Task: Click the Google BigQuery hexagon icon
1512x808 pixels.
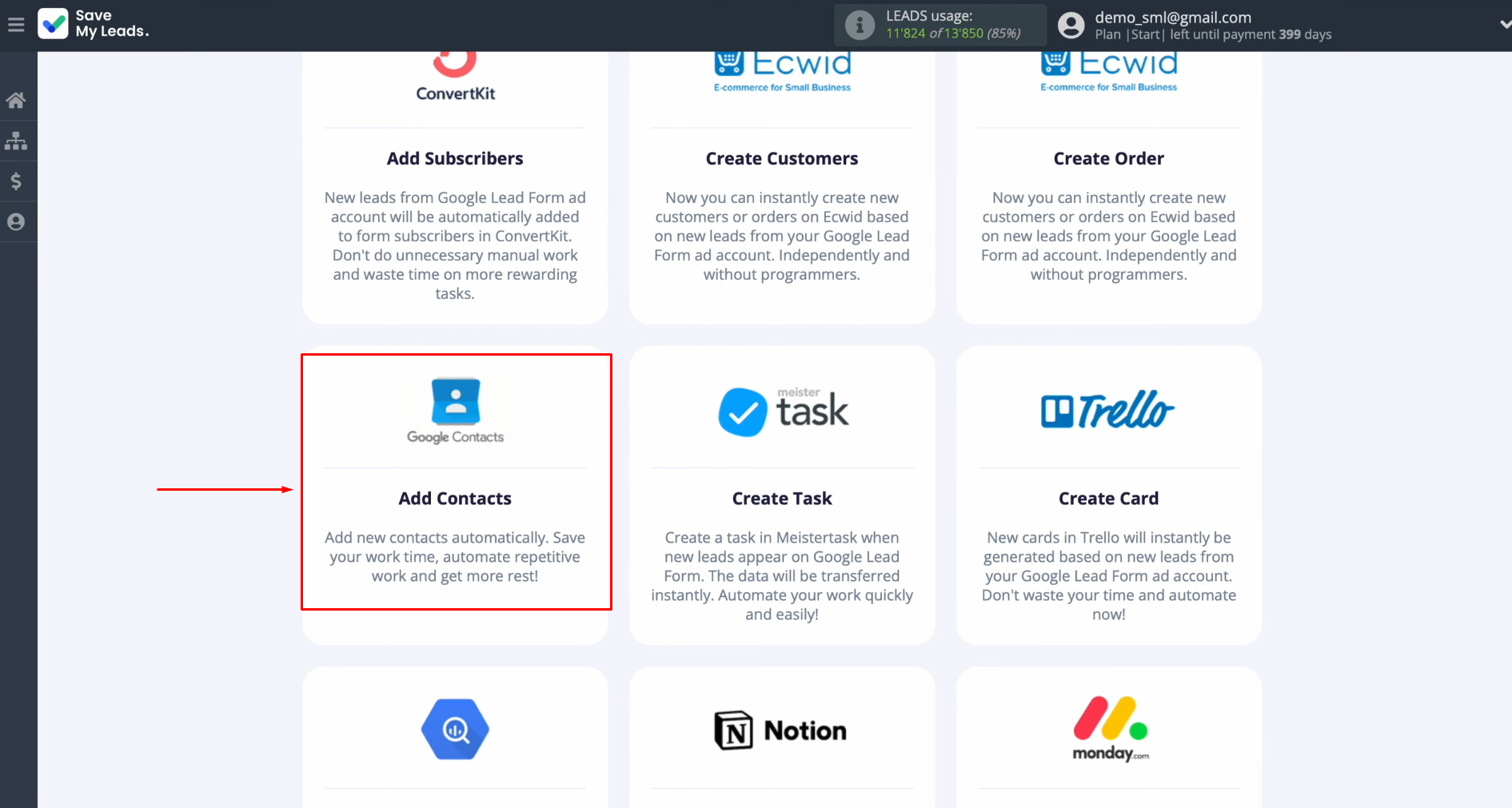Action: point(456,729)
